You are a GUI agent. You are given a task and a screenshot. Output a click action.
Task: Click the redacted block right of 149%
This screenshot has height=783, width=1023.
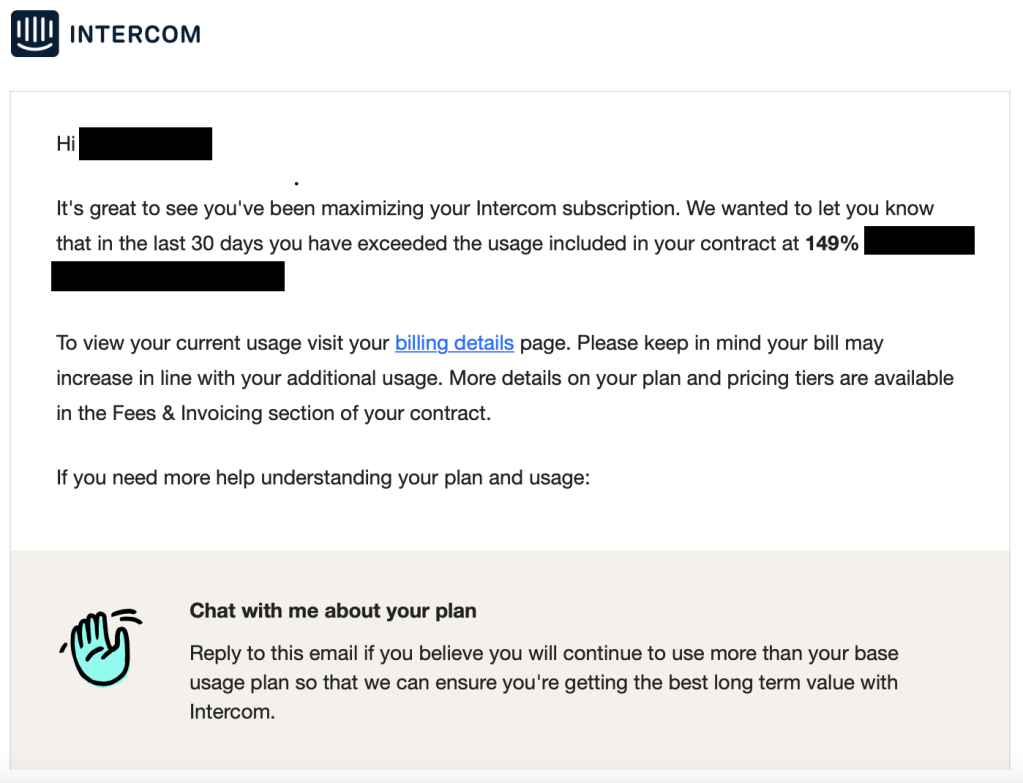[x=919, y=241]
